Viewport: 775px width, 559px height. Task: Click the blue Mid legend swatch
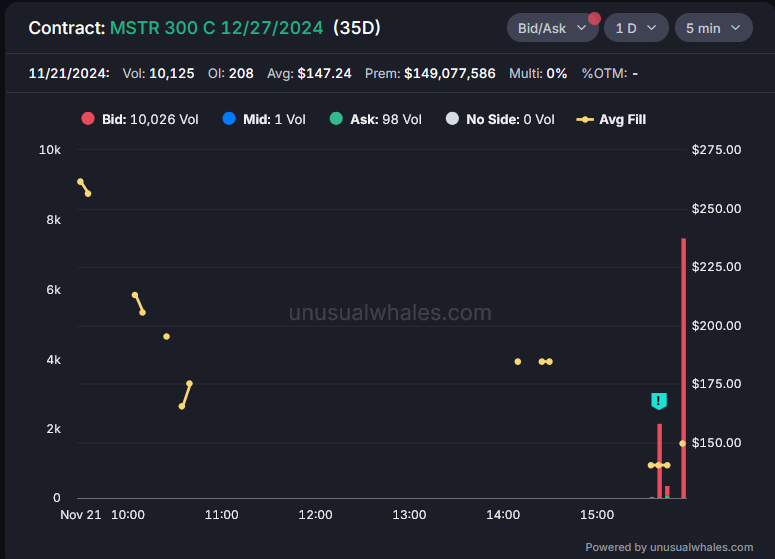point(229,119)
